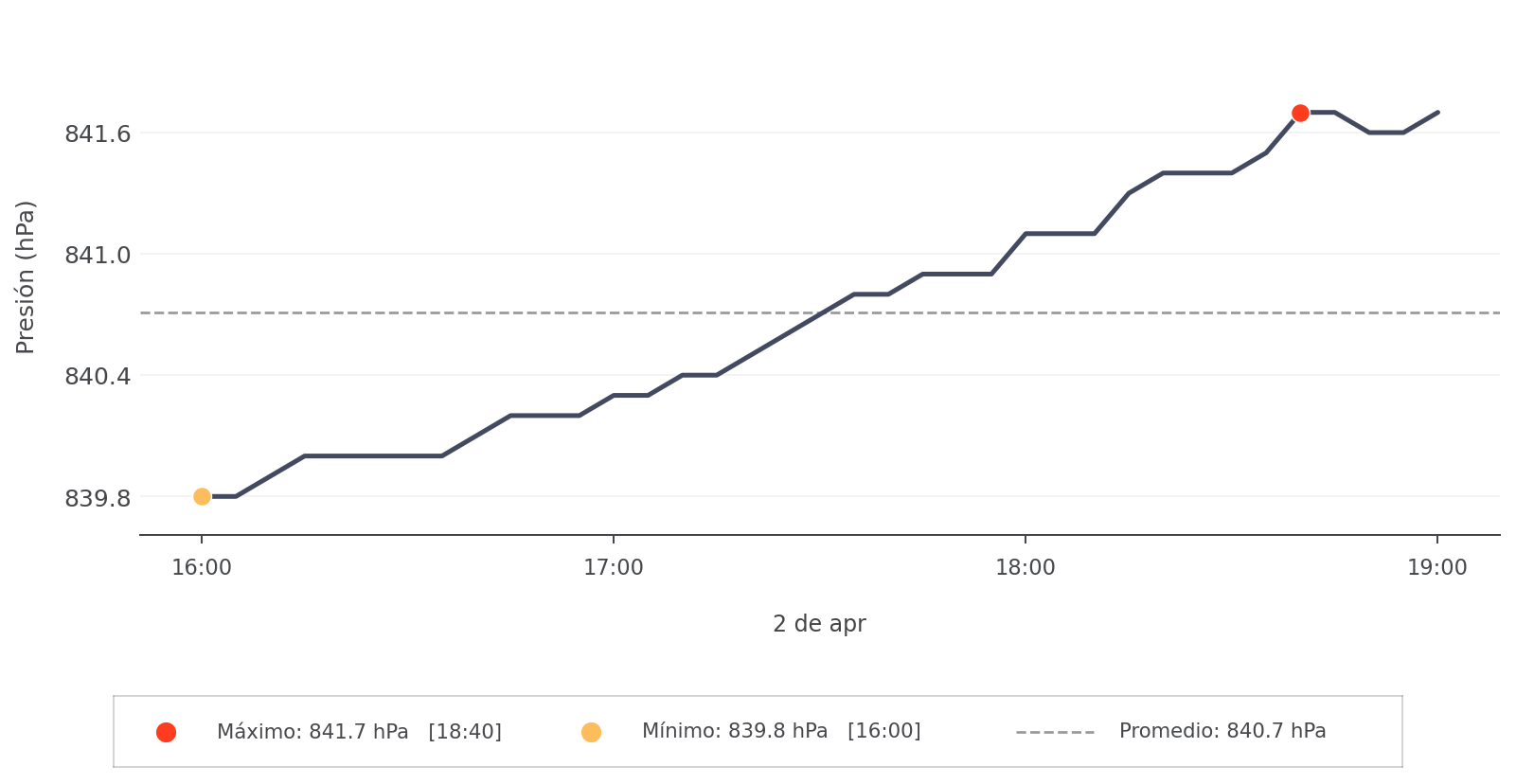Image resolution: width=1516 pixels, height=784 pixels.
Task: Click the 18:00 x-axis tick label
Action: pyautogui.click(x=1026, y=568)
